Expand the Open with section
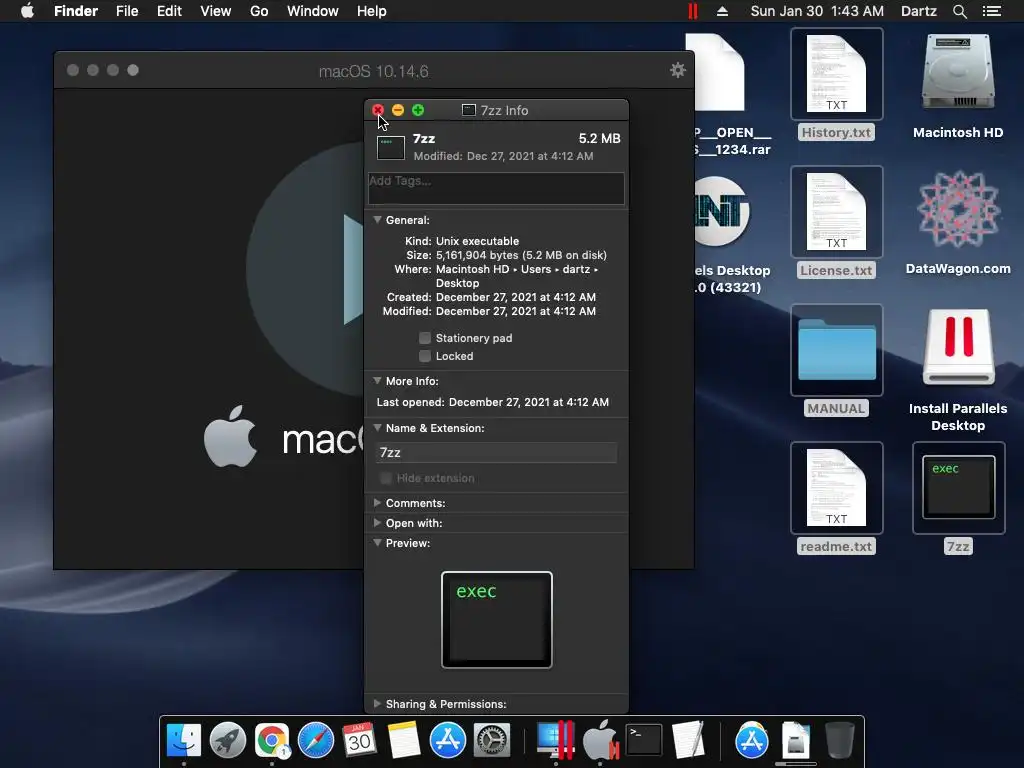 [x=377, y=523]
